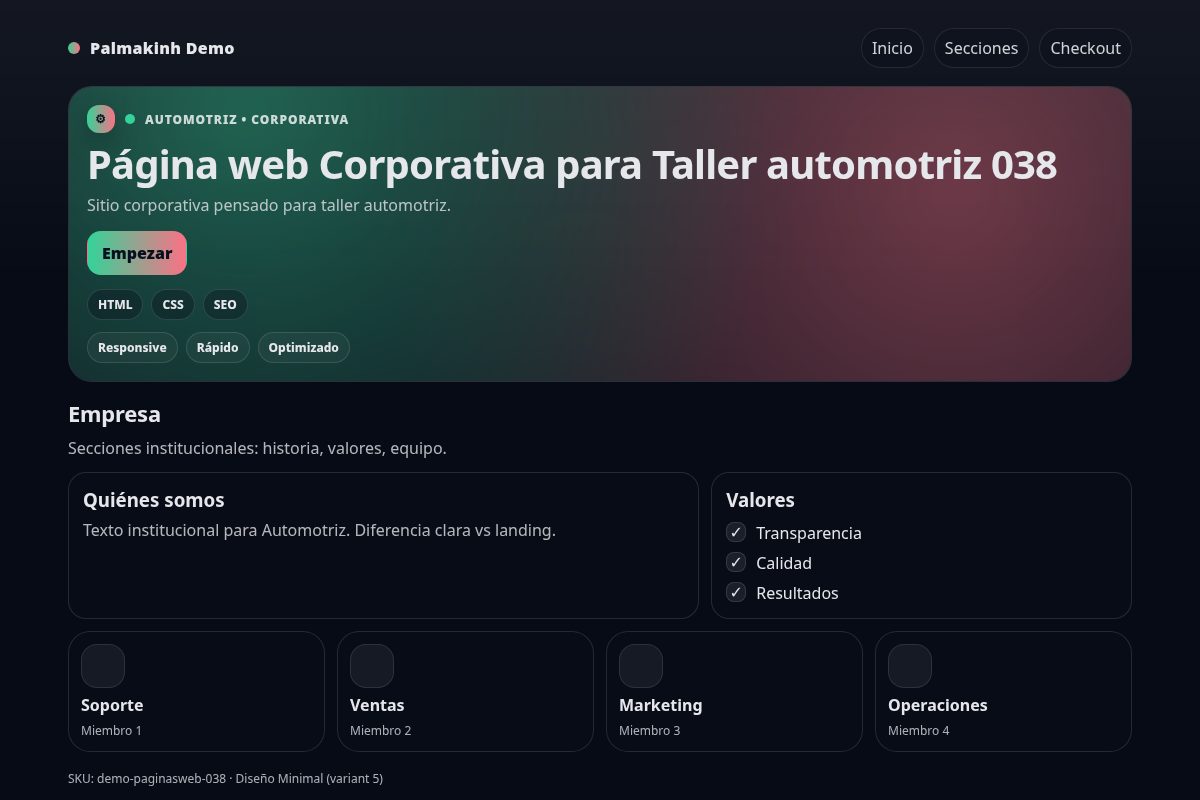This screenshot has height=800, width=1200.
Task: Choose the Responsive chip
Action: 132,347
